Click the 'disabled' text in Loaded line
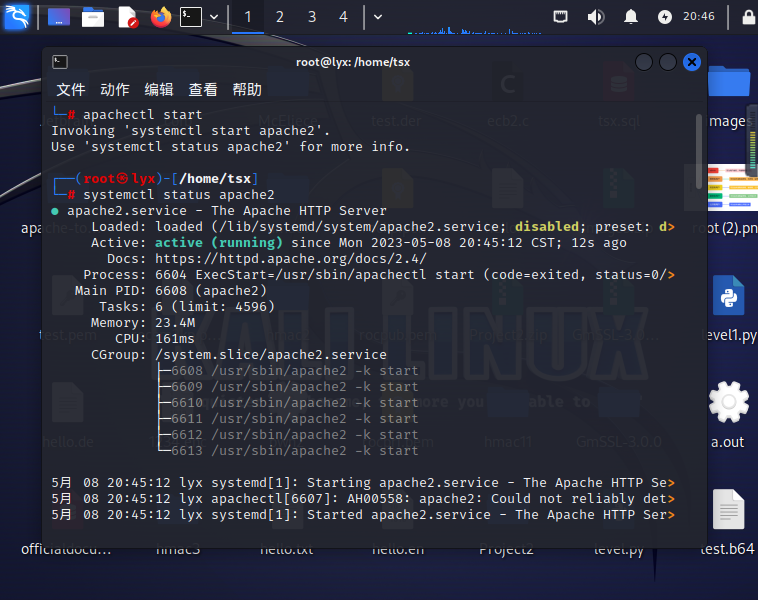758x600 pixels. tap(547, 227)
